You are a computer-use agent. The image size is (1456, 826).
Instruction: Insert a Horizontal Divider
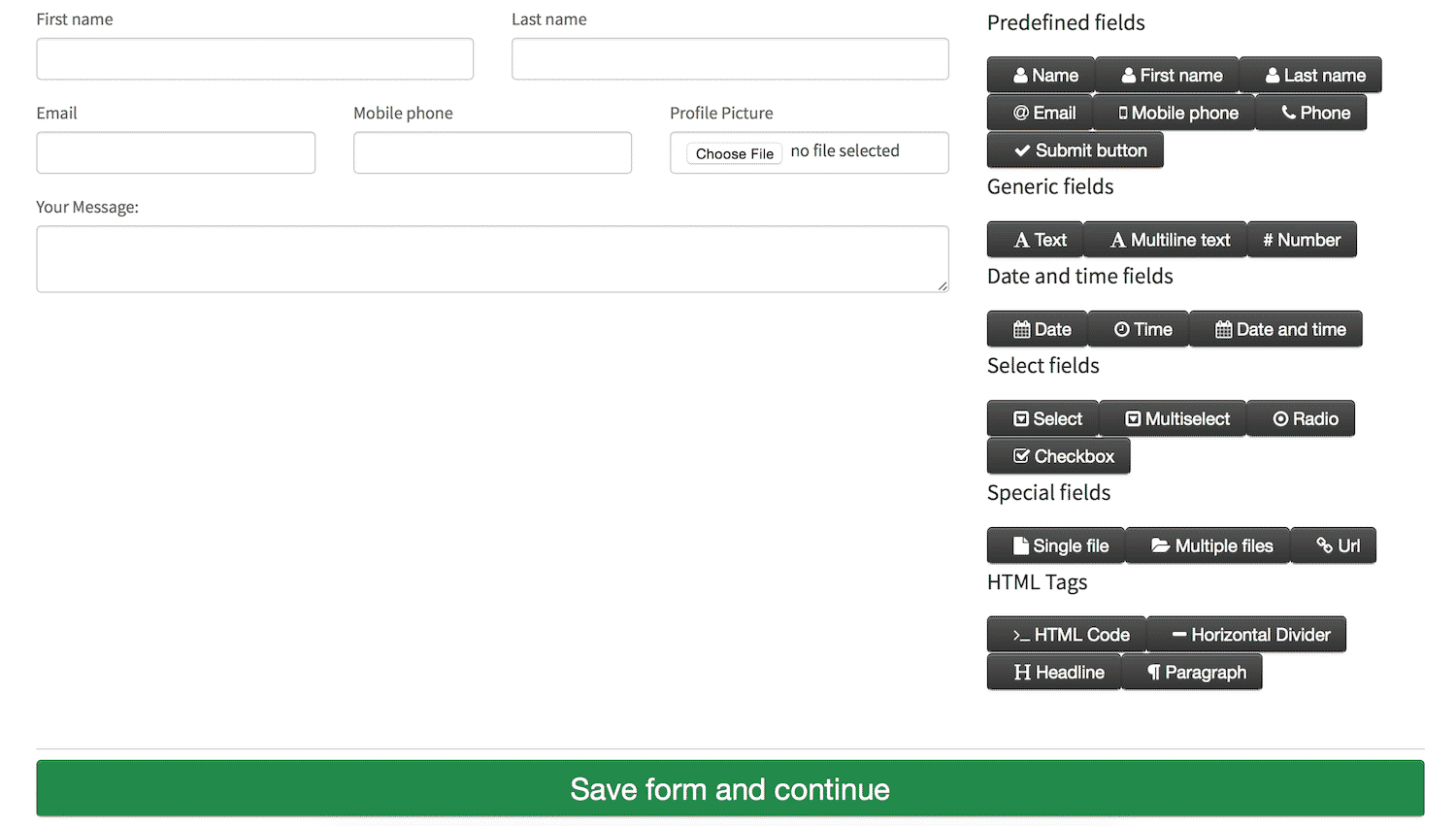(1245, 635)
